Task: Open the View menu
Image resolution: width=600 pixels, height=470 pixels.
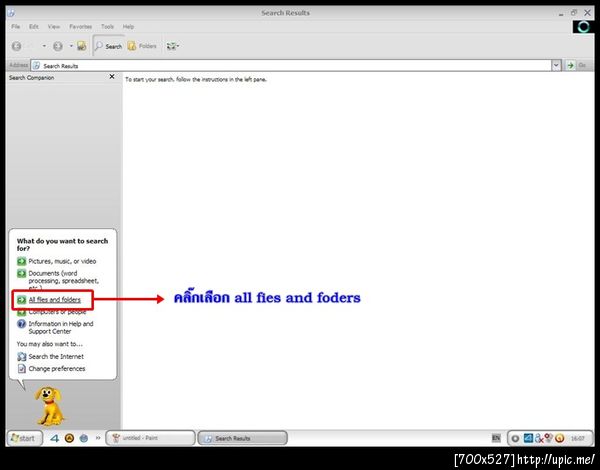Action: pos(54,26)
